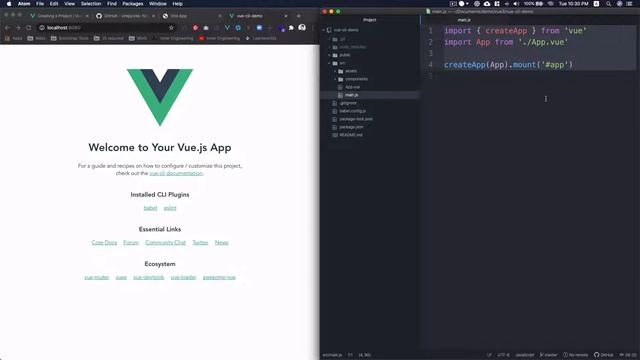
Task: Open package-lock.json in the project tree
Action: point(356,119)
